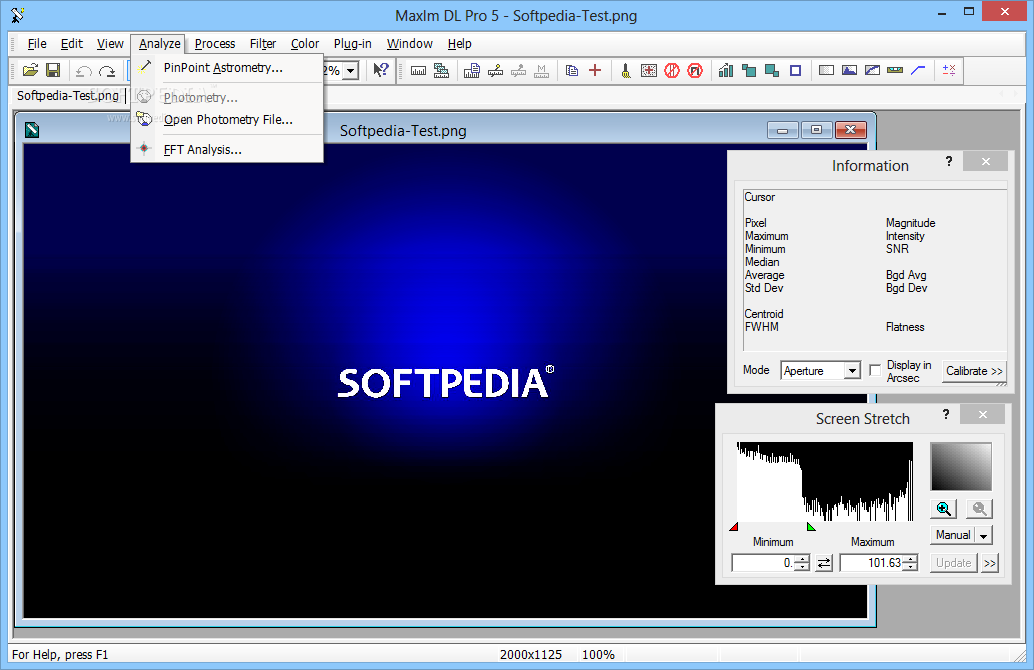
Task: Increase the Minimum stretch value
Action: pos(802,559)
